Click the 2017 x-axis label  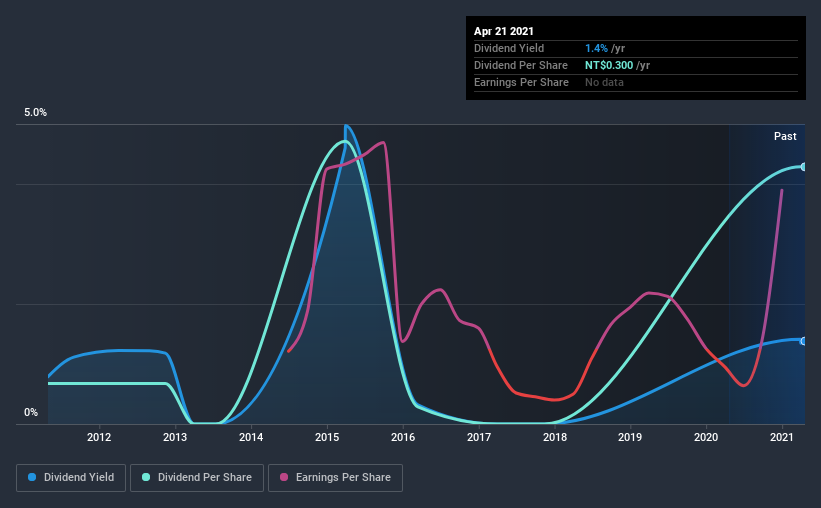pos(479,437)
